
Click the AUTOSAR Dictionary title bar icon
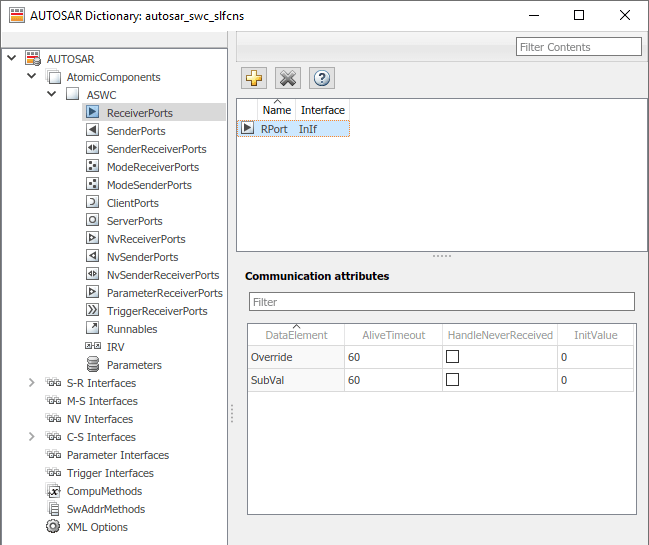click(17, 15)
